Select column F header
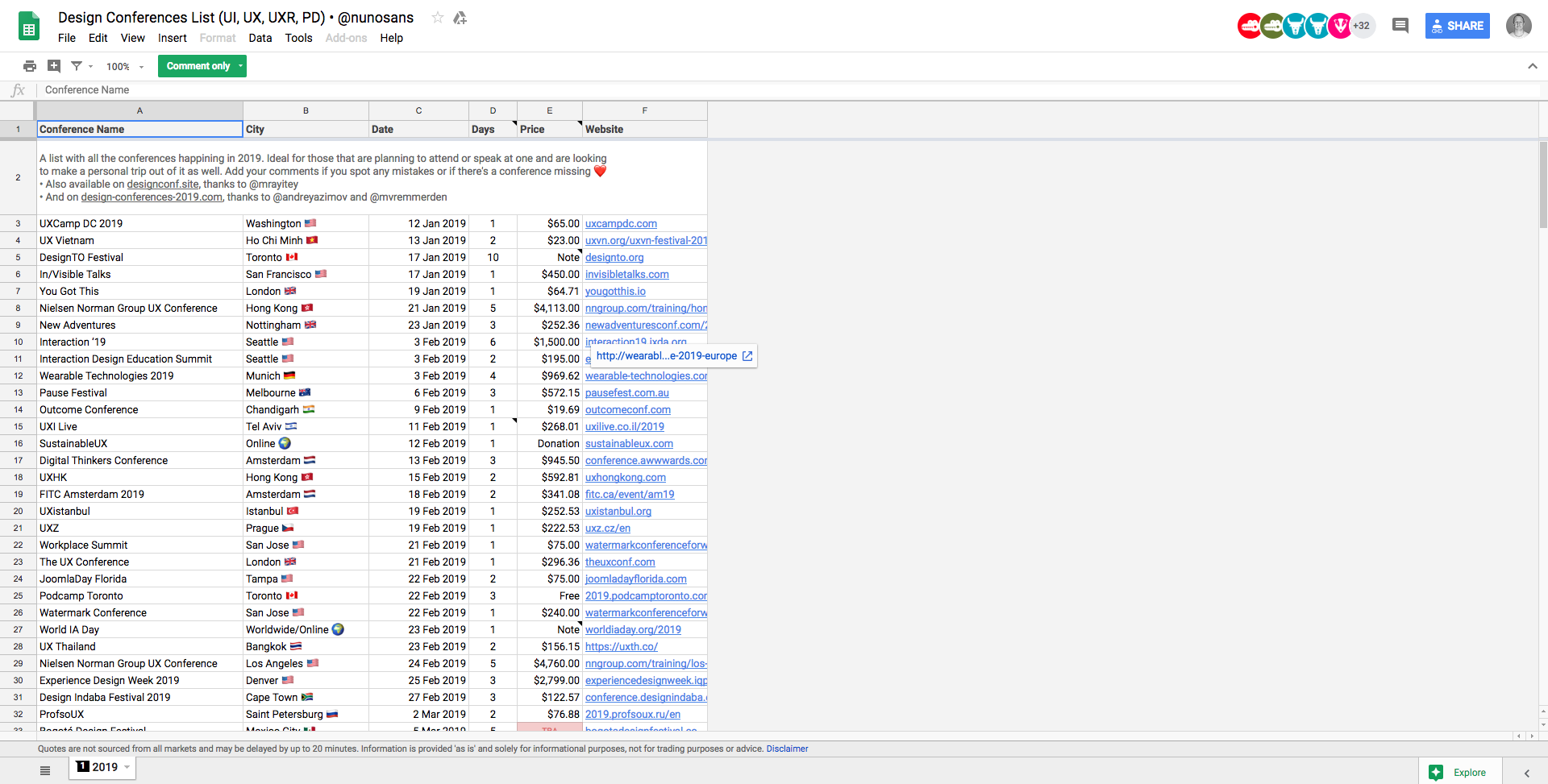Viewport: 1548px width, 784px height. [x=645, y=111]
